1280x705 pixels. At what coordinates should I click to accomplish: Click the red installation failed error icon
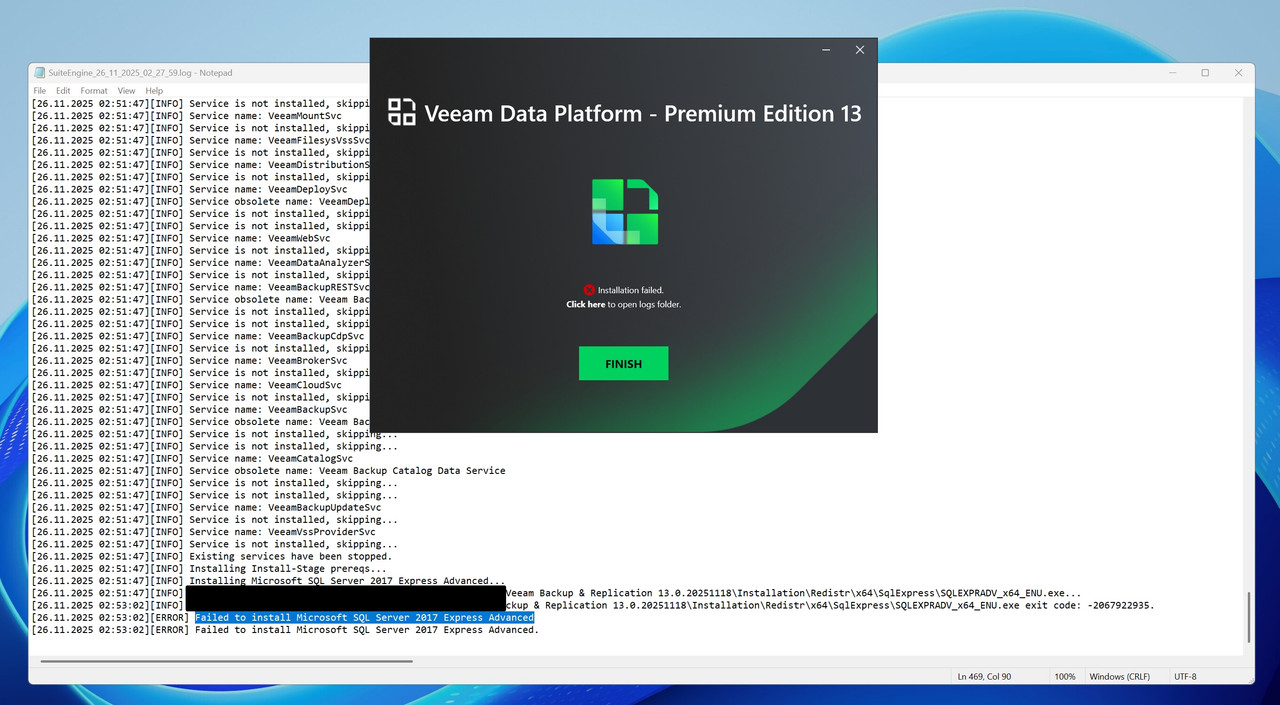(589, 290)
